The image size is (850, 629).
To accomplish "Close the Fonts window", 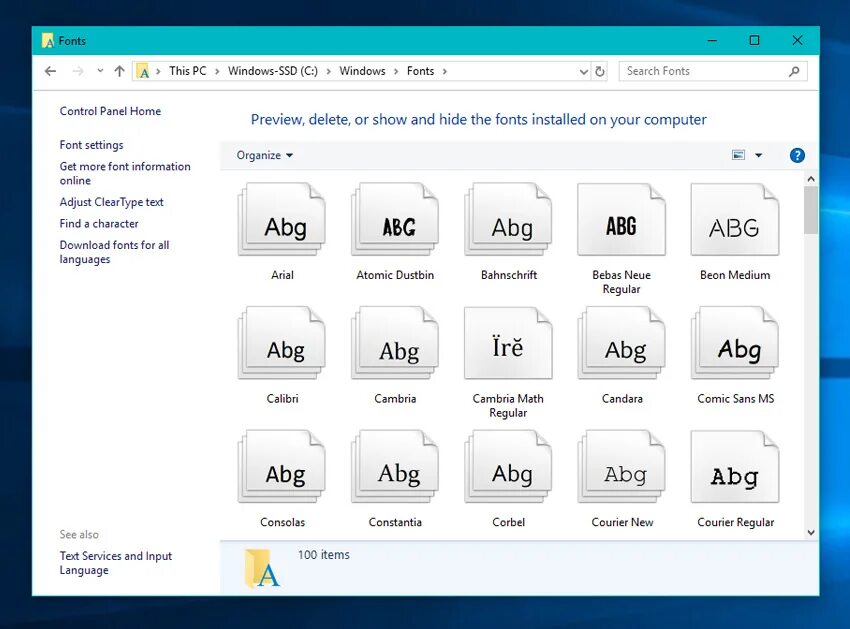I will (797, 41).
